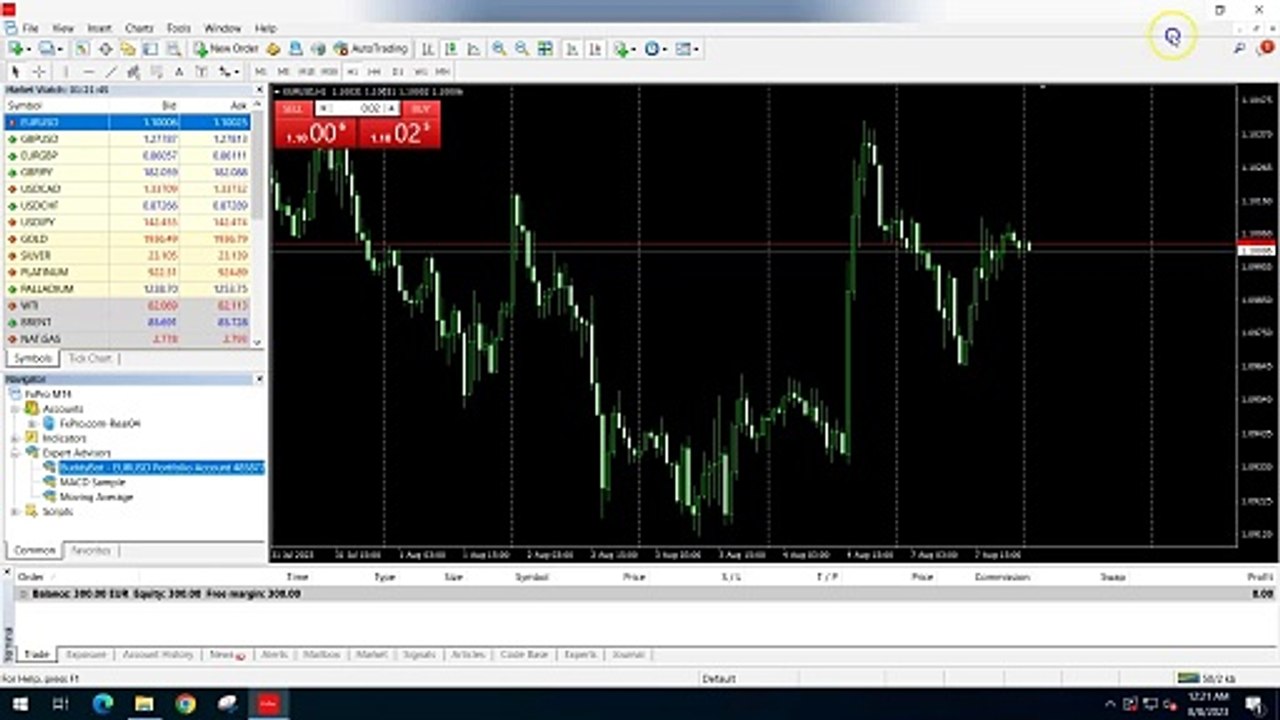This screenshot has height=720, width=1280.
Task: Select the D1 timeframe button
Action: tap(398, 72)
